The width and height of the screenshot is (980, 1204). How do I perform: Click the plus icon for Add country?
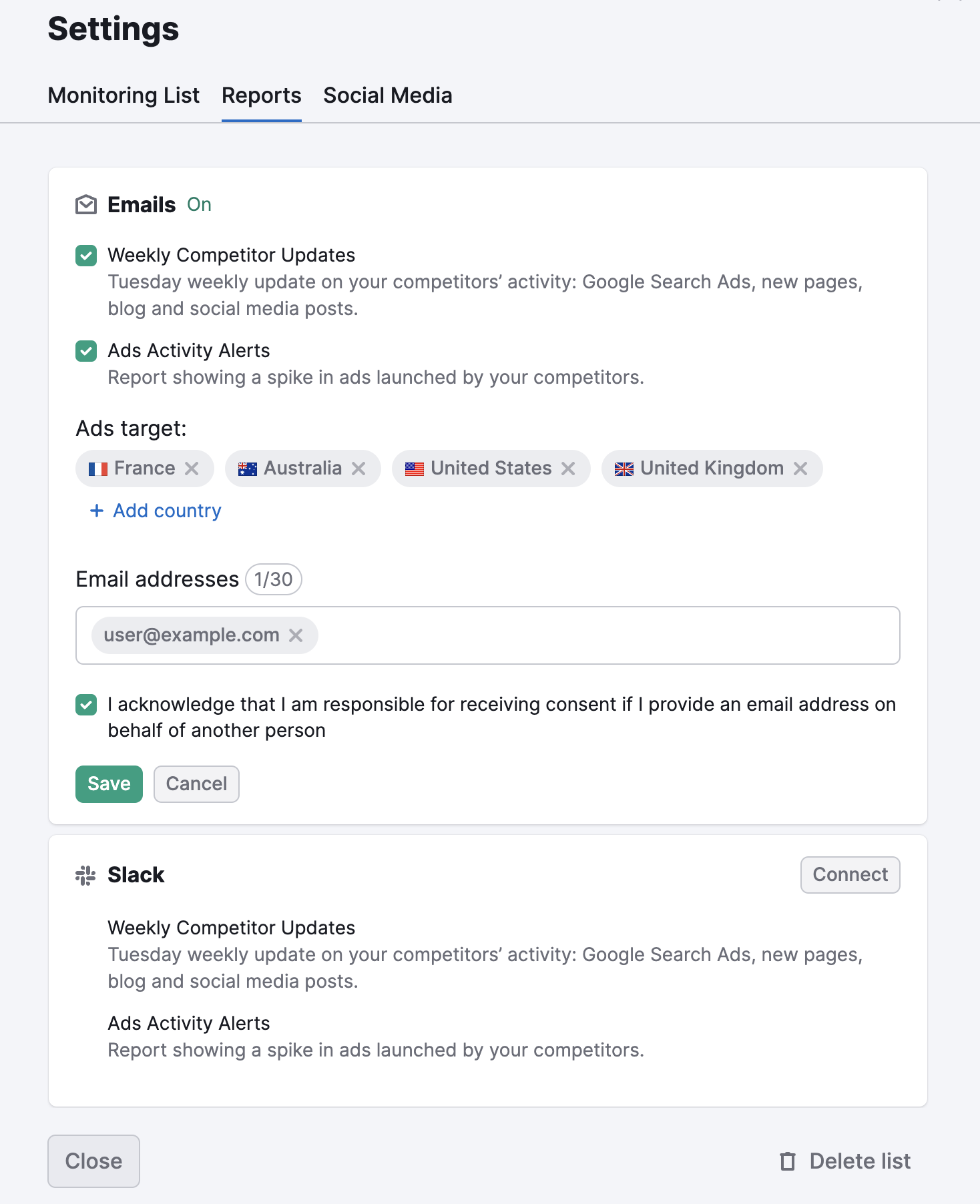tap(97, 511)
